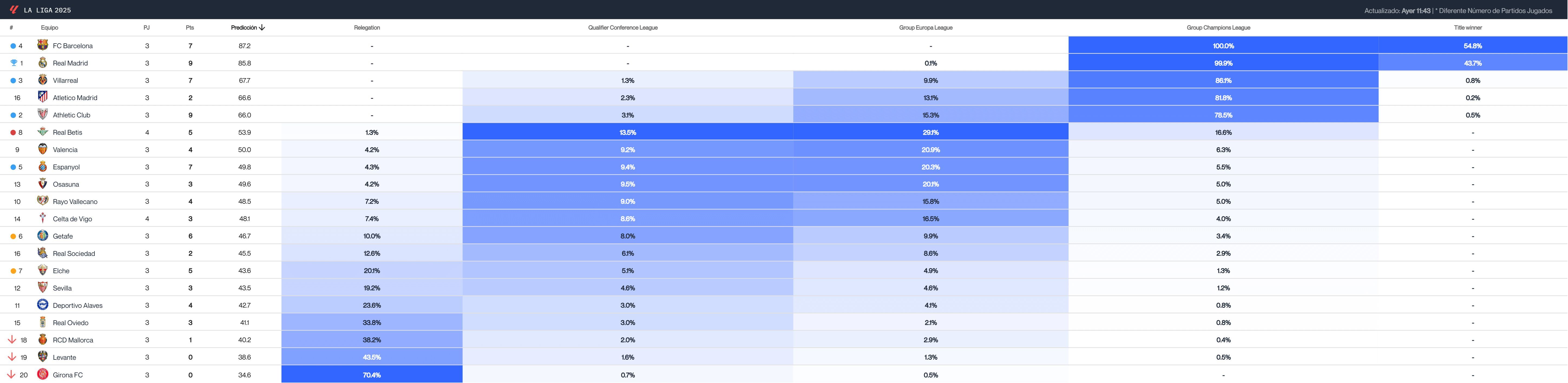Image resolution: width=1568 pixels, height=383 pixels.
Task: Click the relegation arrow beside RCD Mallorca
Action: coord(12,340)
